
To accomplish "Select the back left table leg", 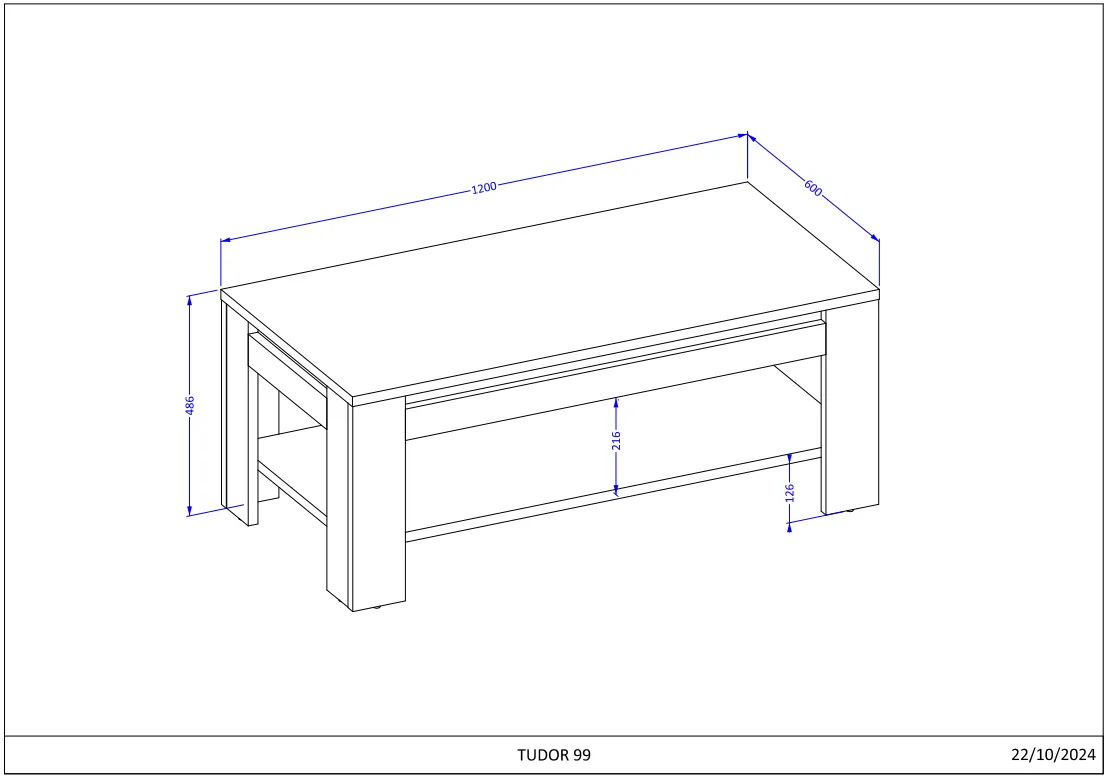I will (240, 415).
